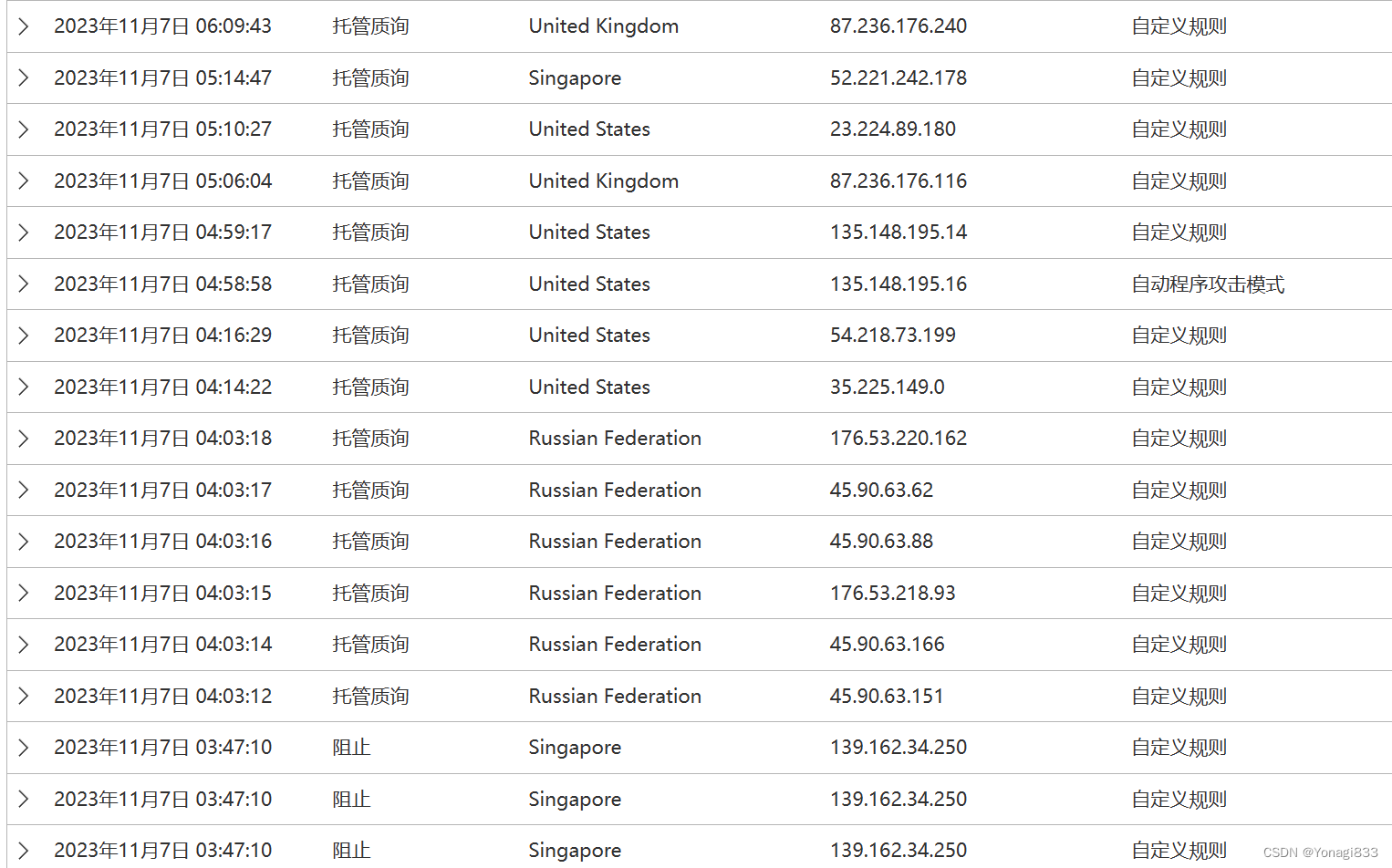Select IP address 135.148.195.14
This screenshot has height=868, width=1392.
pos(899,232)
